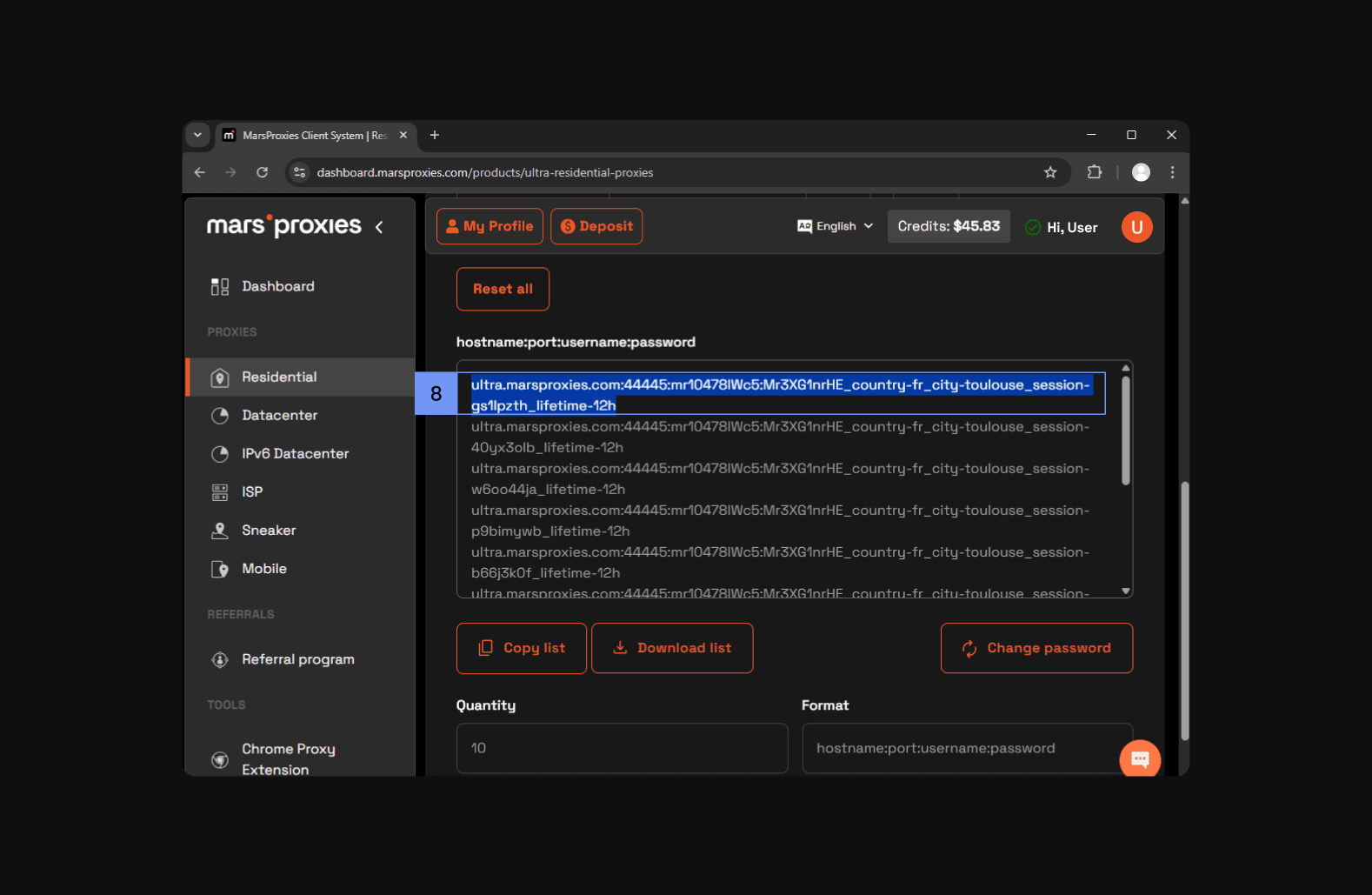This screenshot has height=895, width=1372.
Task: Bookmark this page with the star icon
Action: (x=1050, y=172)
